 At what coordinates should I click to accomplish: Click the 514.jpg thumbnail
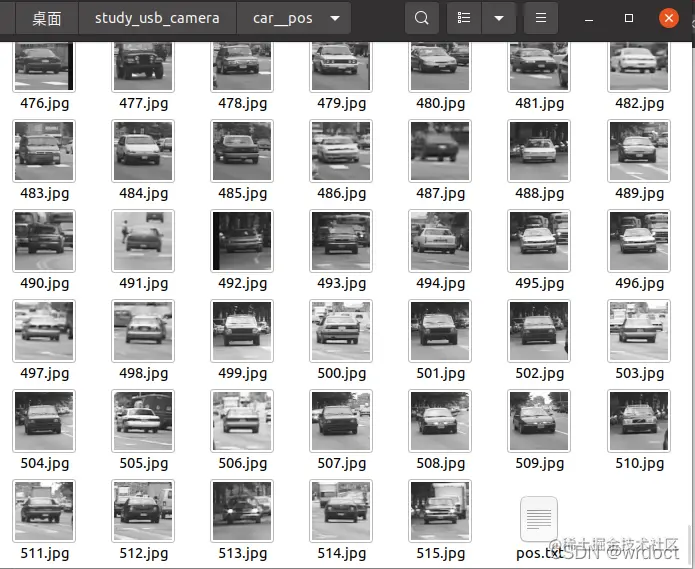click(x=341, y=511)
